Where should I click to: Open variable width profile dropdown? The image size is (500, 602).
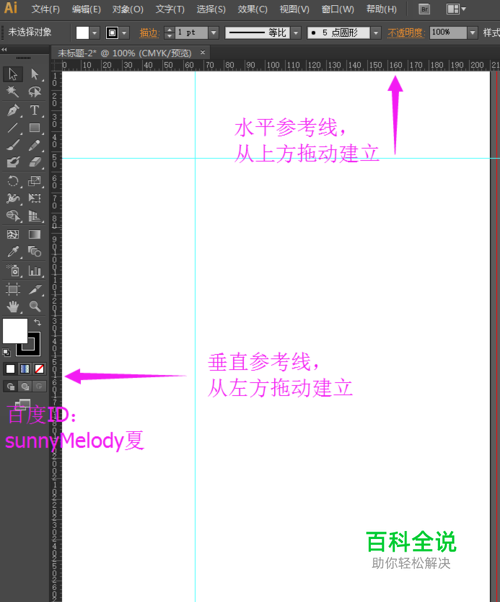[x=296, y=33]
